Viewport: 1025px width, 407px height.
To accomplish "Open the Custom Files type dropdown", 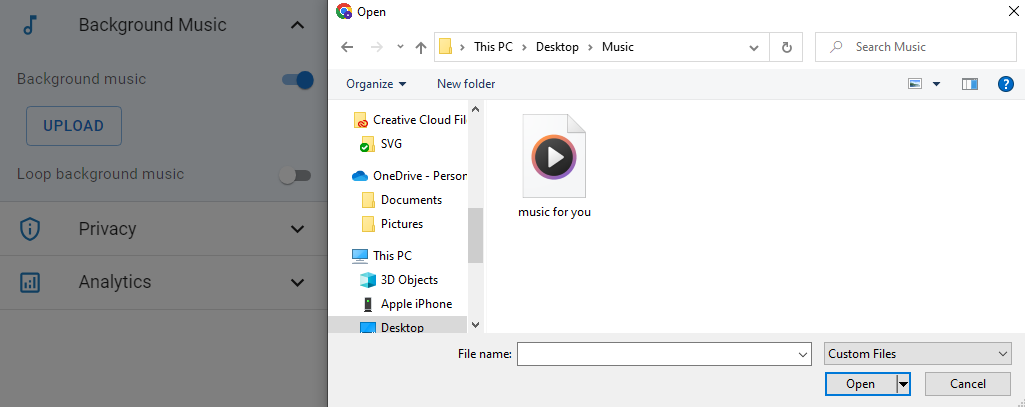I will click(x=918, y=354).
